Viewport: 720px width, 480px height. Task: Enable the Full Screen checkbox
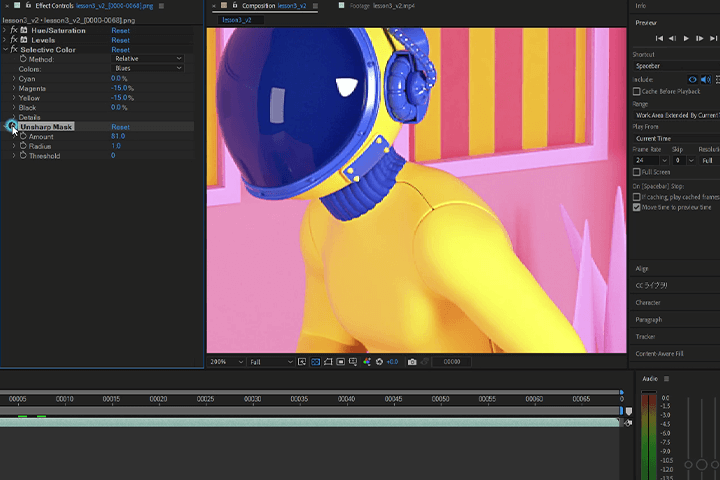(636, 172)
